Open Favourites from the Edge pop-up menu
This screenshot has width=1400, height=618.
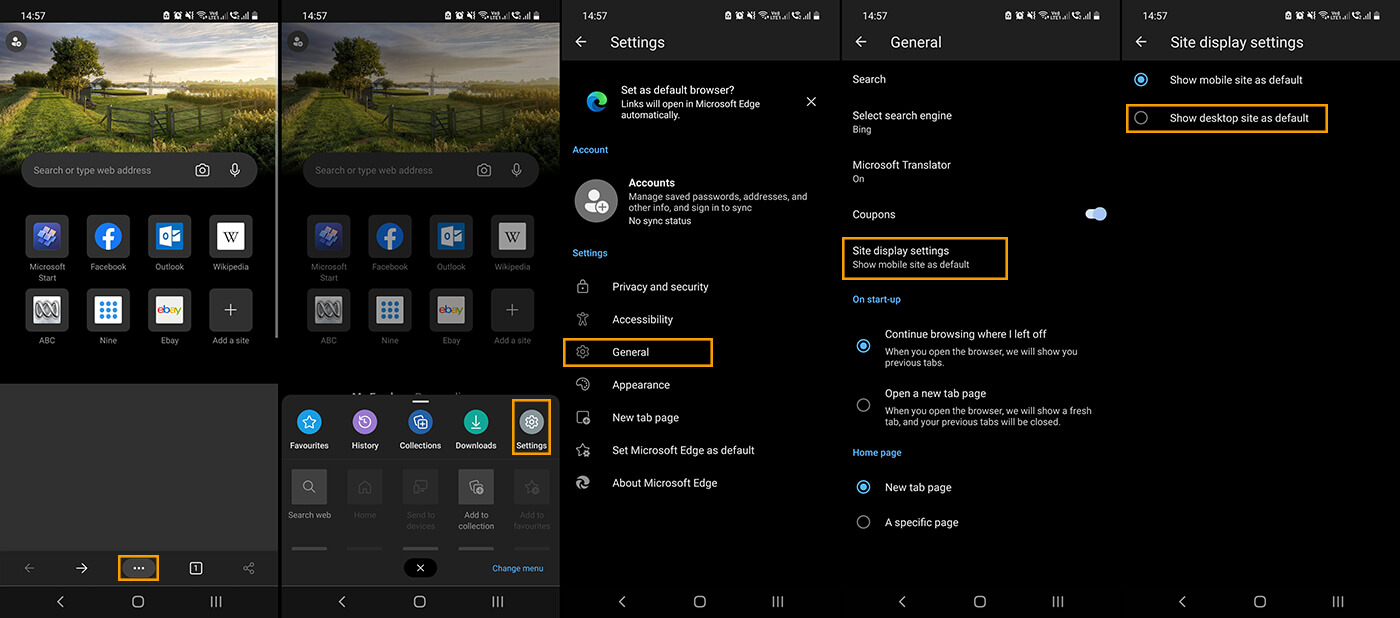click(x=309, y=429)
